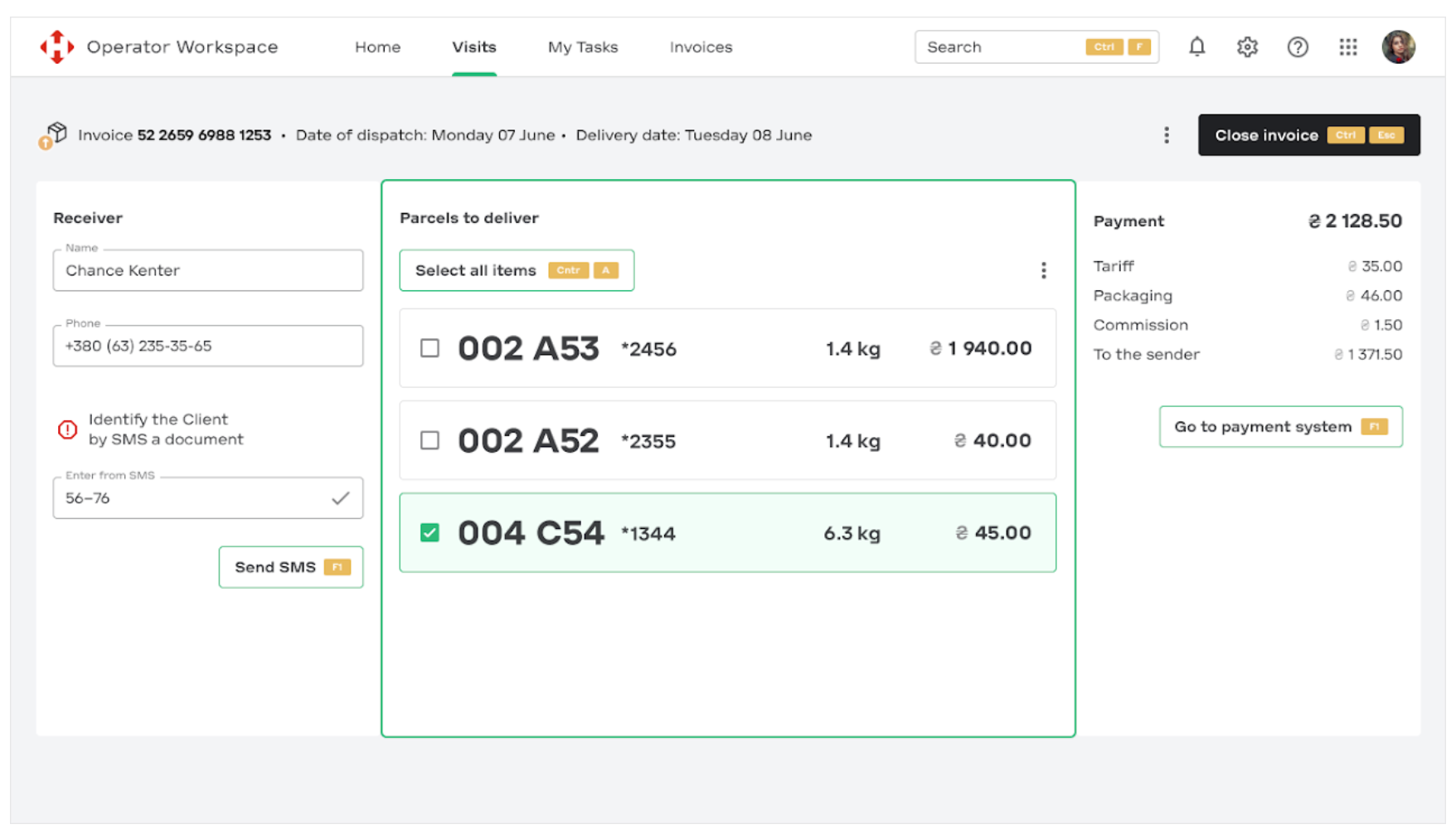Click the invoice number 52 2659 6988 1253

204,135
